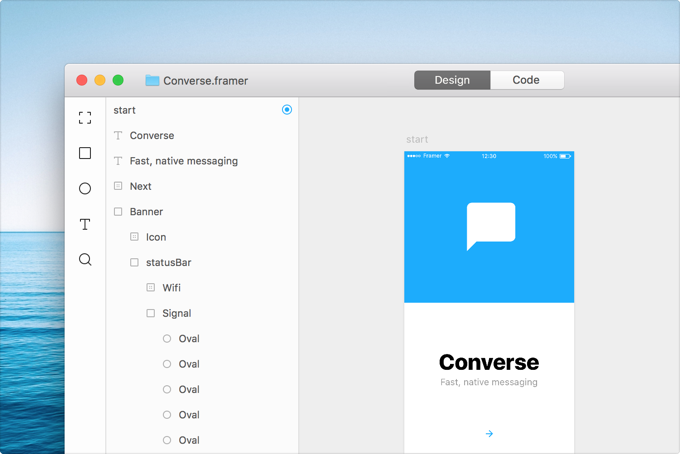The width and height of the screenshot is (680, 454).
Task: Select the Converse text layer
Action: point(202,135)
